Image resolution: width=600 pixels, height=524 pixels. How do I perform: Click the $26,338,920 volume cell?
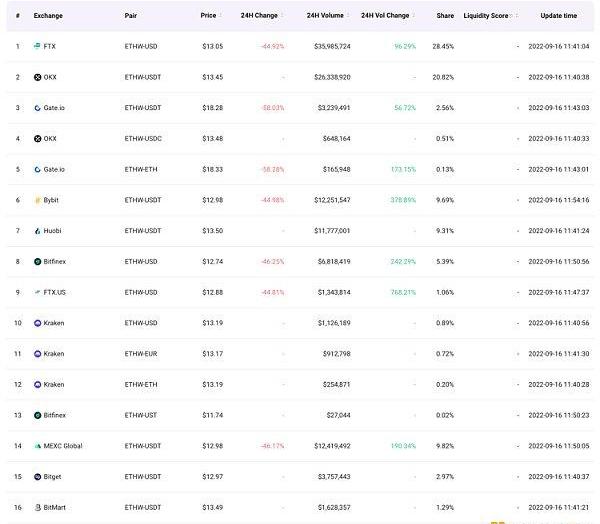[332, 77]
